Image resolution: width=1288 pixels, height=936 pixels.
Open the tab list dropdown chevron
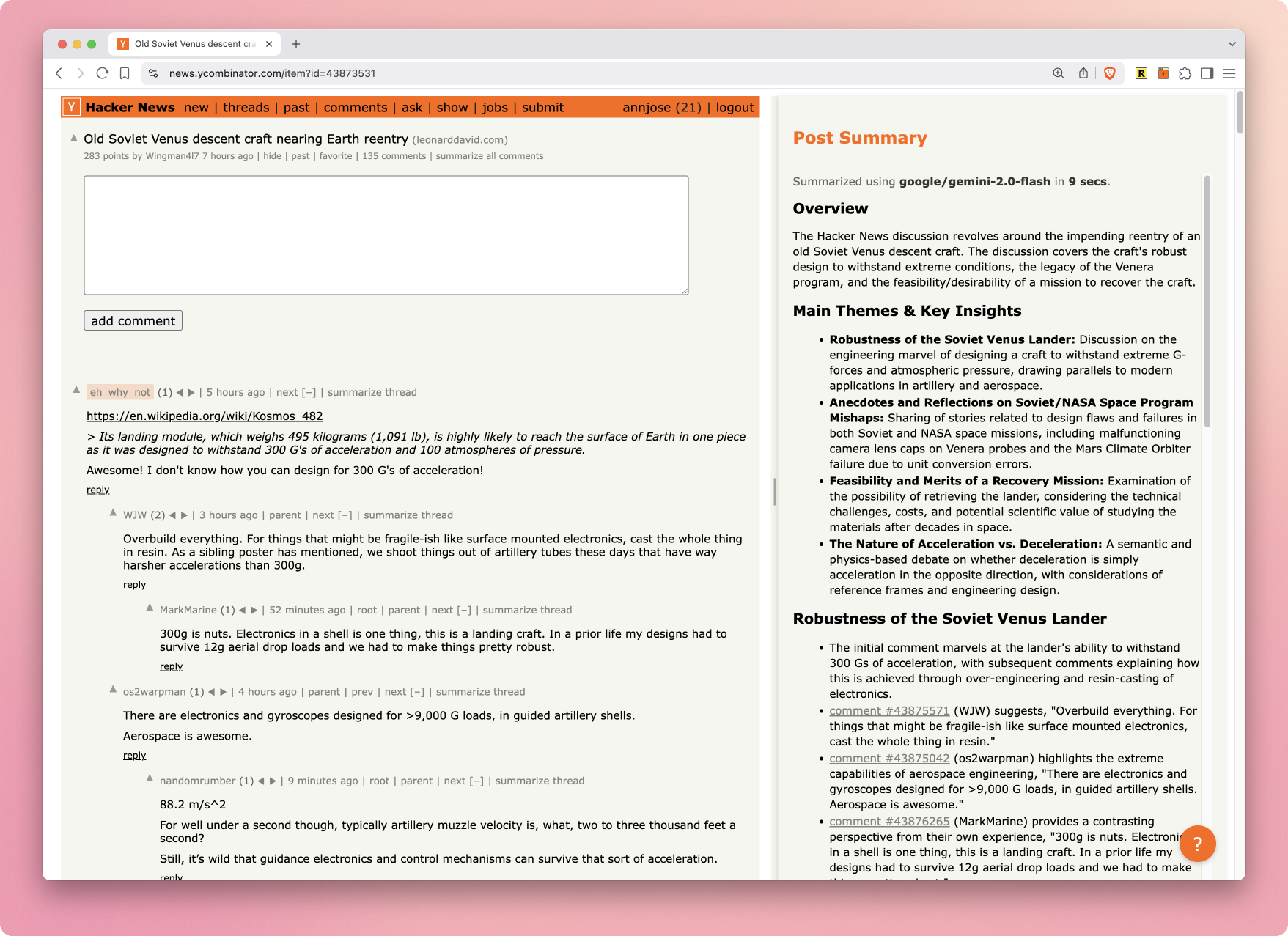1232,44
